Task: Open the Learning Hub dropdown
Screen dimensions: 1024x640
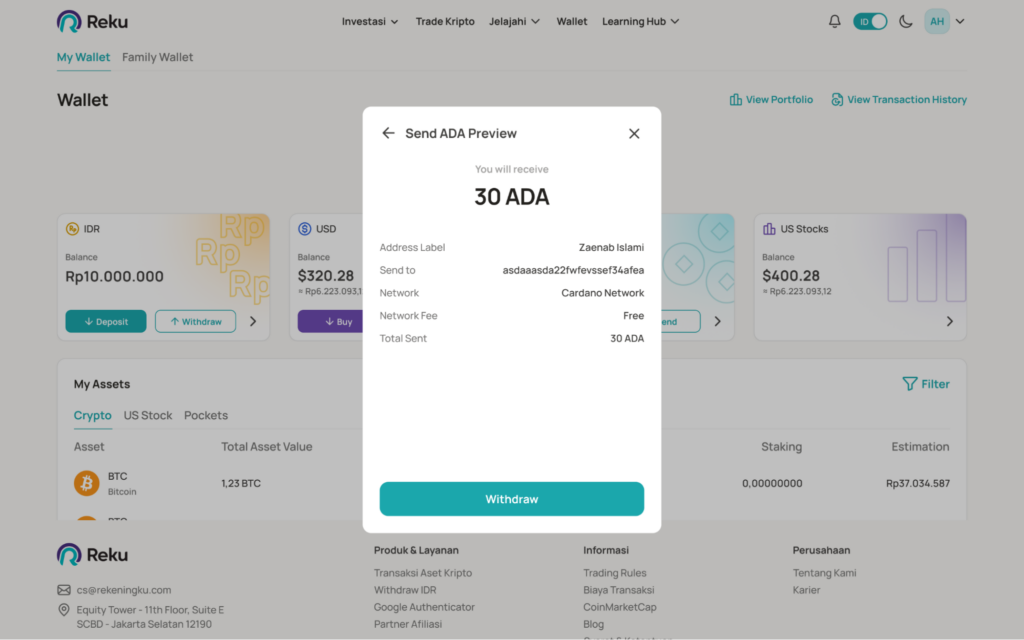Action: tap(641, 21)
